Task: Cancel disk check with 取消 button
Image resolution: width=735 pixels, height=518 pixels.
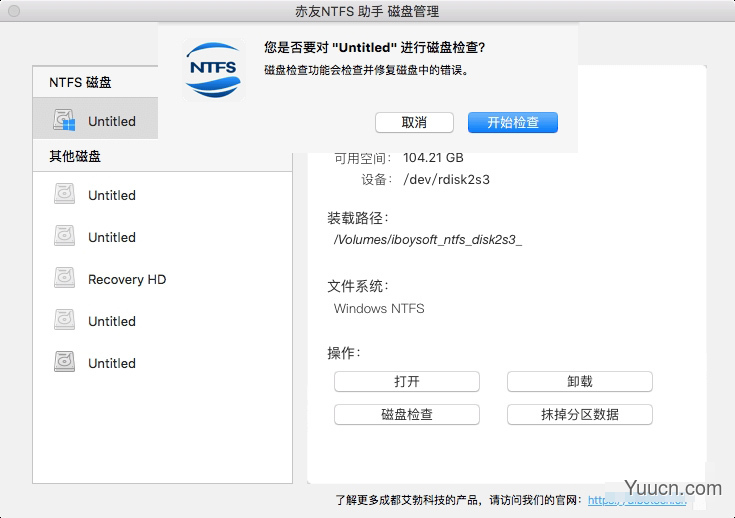Action: (x=414, y=122)
